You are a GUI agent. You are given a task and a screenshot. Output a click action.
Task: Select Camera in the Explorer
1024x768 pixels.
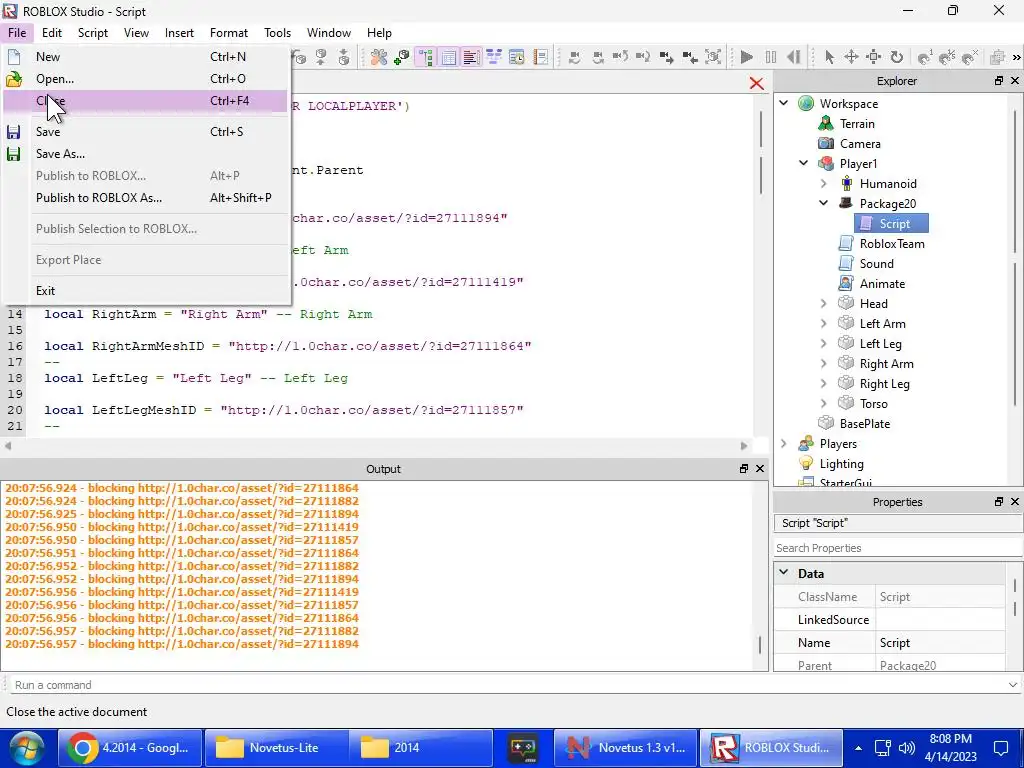point(860,144)
